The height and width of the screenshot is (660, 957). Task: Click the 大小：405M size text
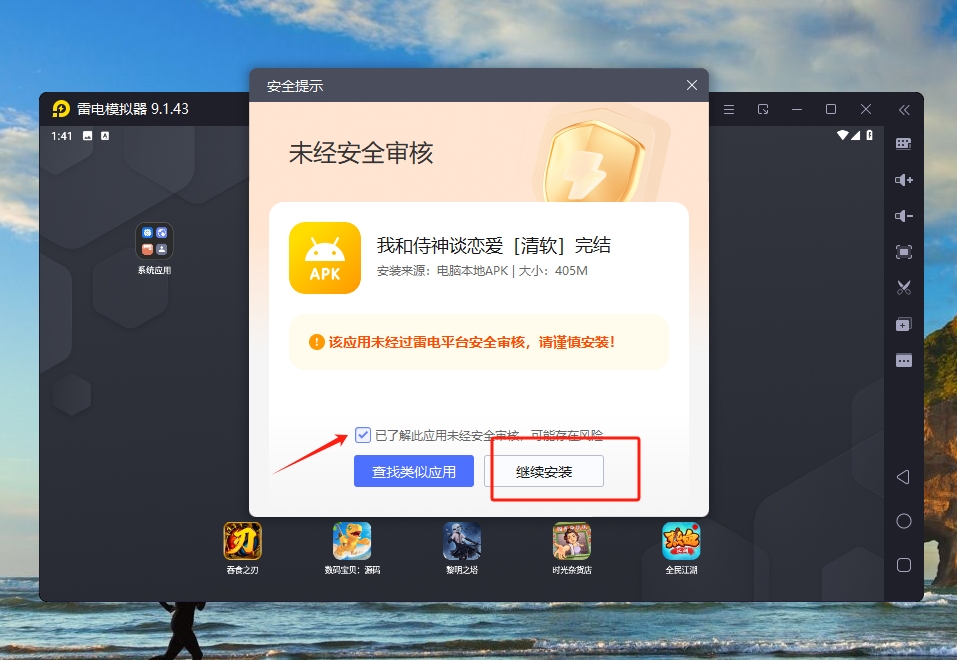[x=553, y=270]
